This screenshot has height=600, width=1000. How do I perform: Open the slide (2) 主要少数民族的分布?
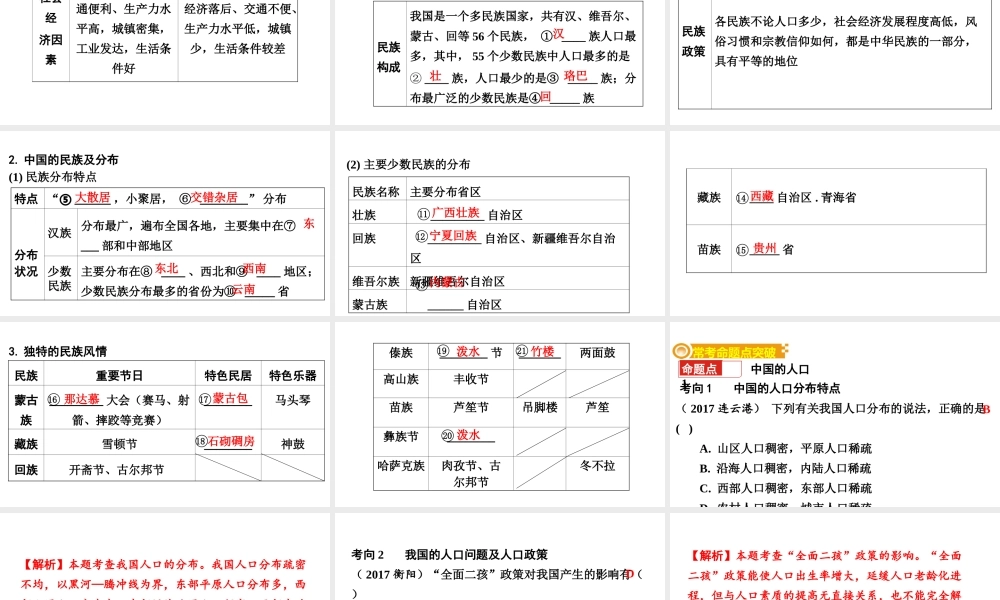click(x=499, y=223)
